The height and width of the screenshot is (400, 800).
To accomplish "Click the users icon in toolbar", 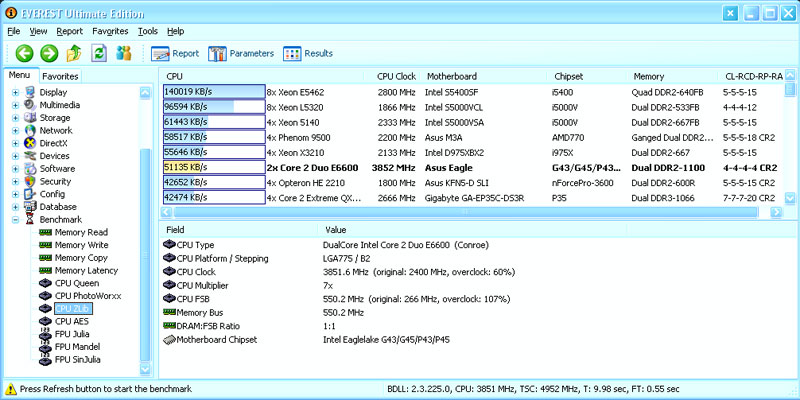I will click(x=124, y=53).
